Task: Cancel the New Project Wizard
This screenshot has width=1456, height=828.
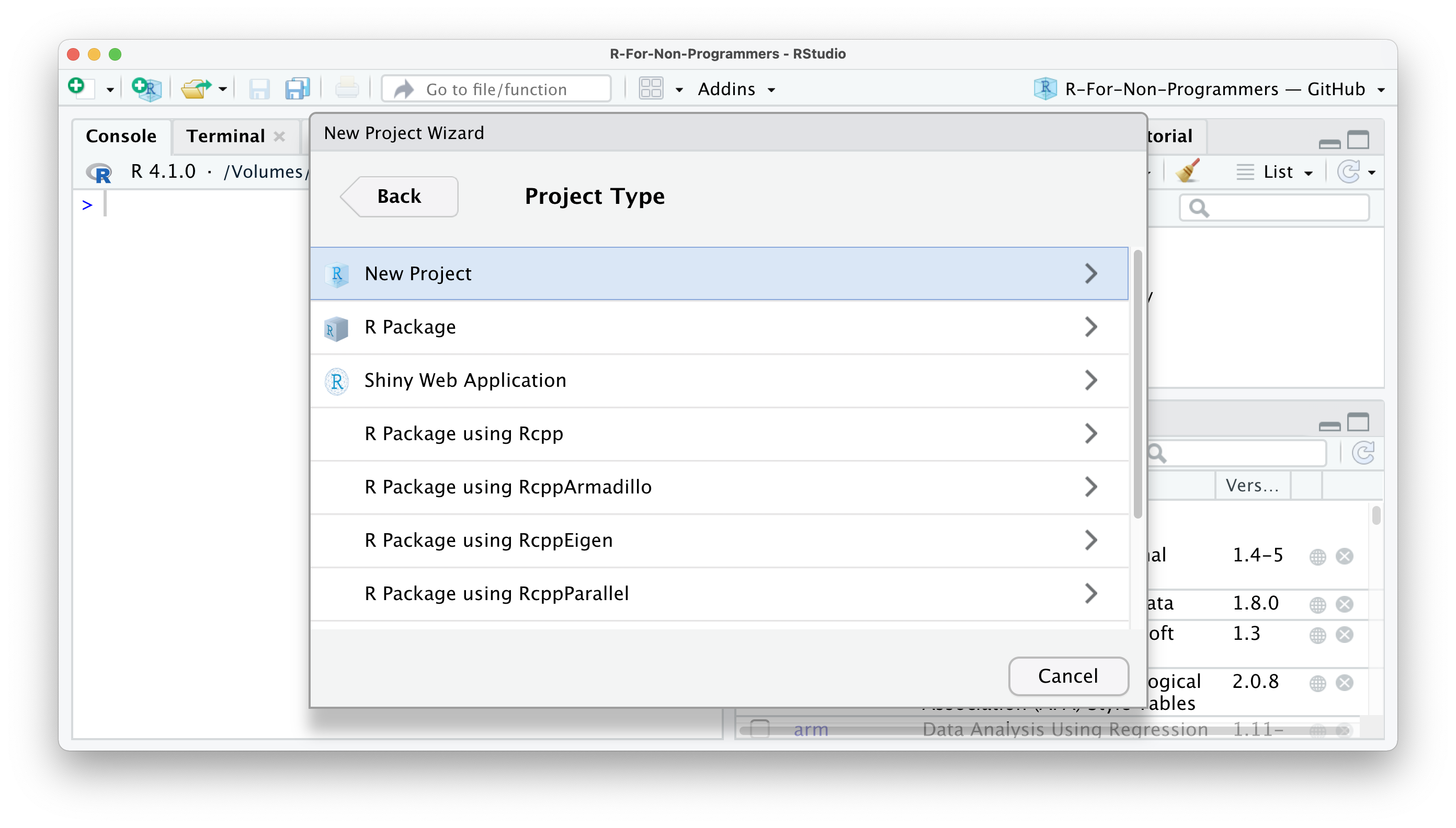Action: point(1067,675)
